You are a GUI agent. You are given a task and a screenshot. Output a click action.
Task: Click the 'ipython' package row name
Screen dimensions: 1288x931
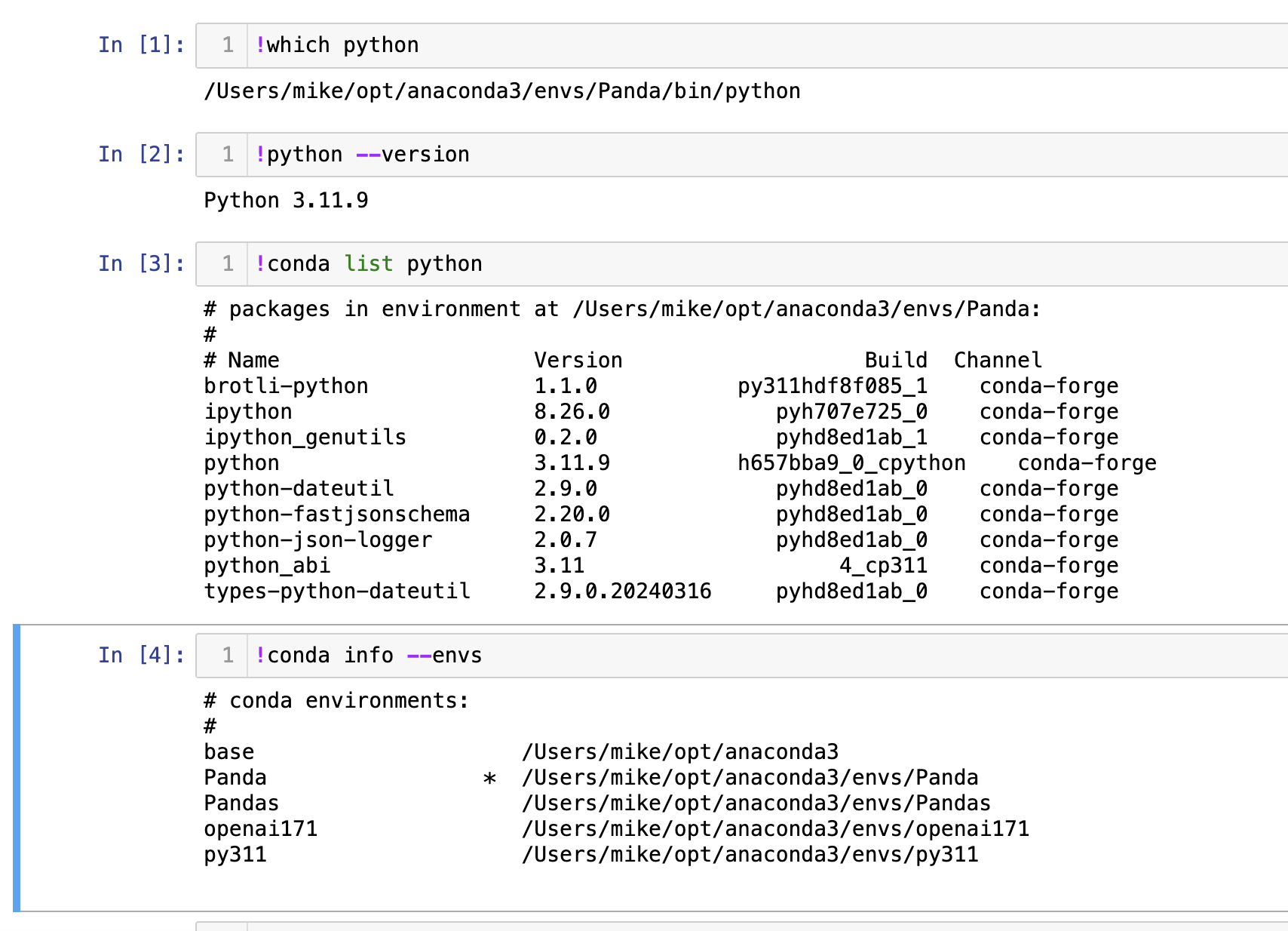click(248, 412)
